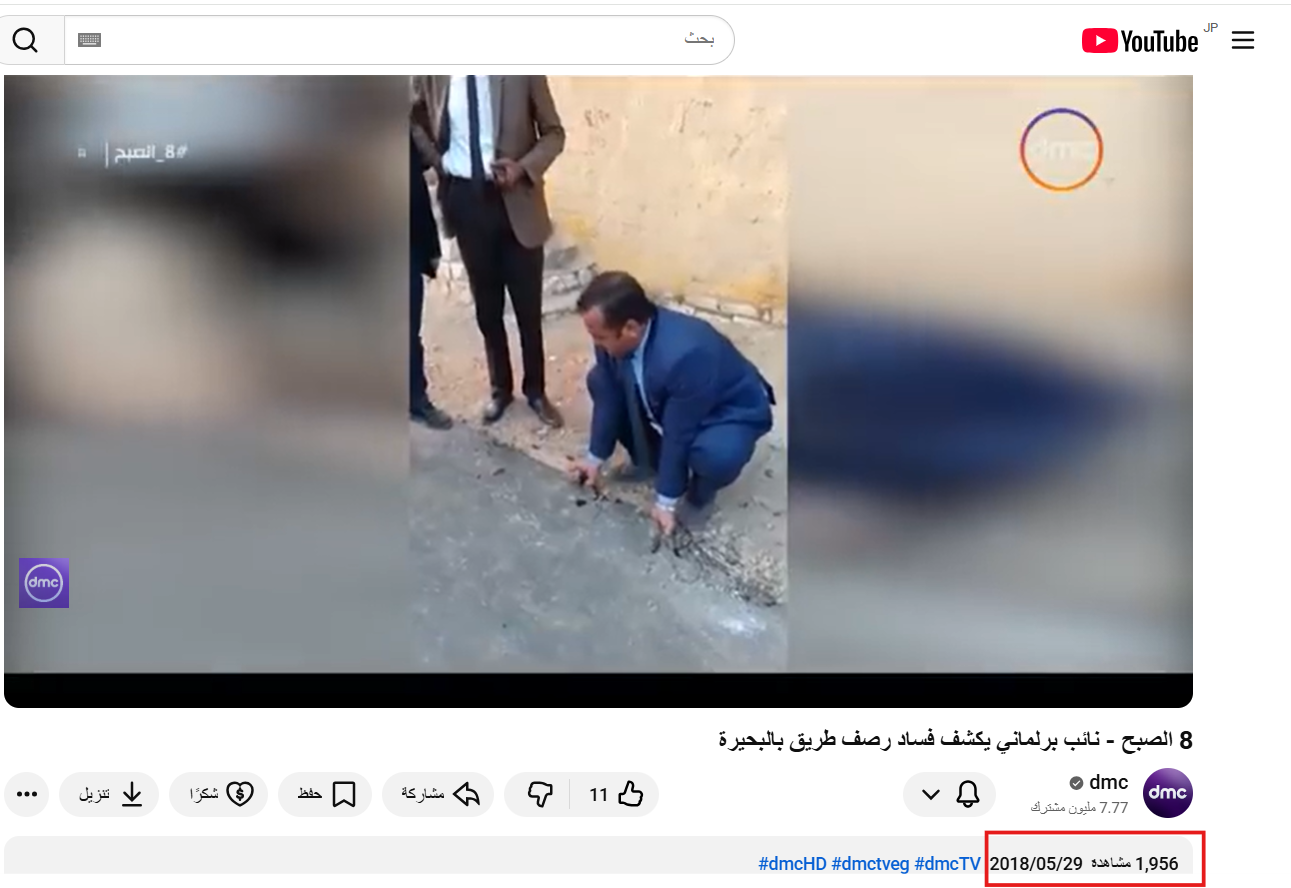
Task: Click the Thanks (شكرًا) heart button
Action: tap(219, 795)
